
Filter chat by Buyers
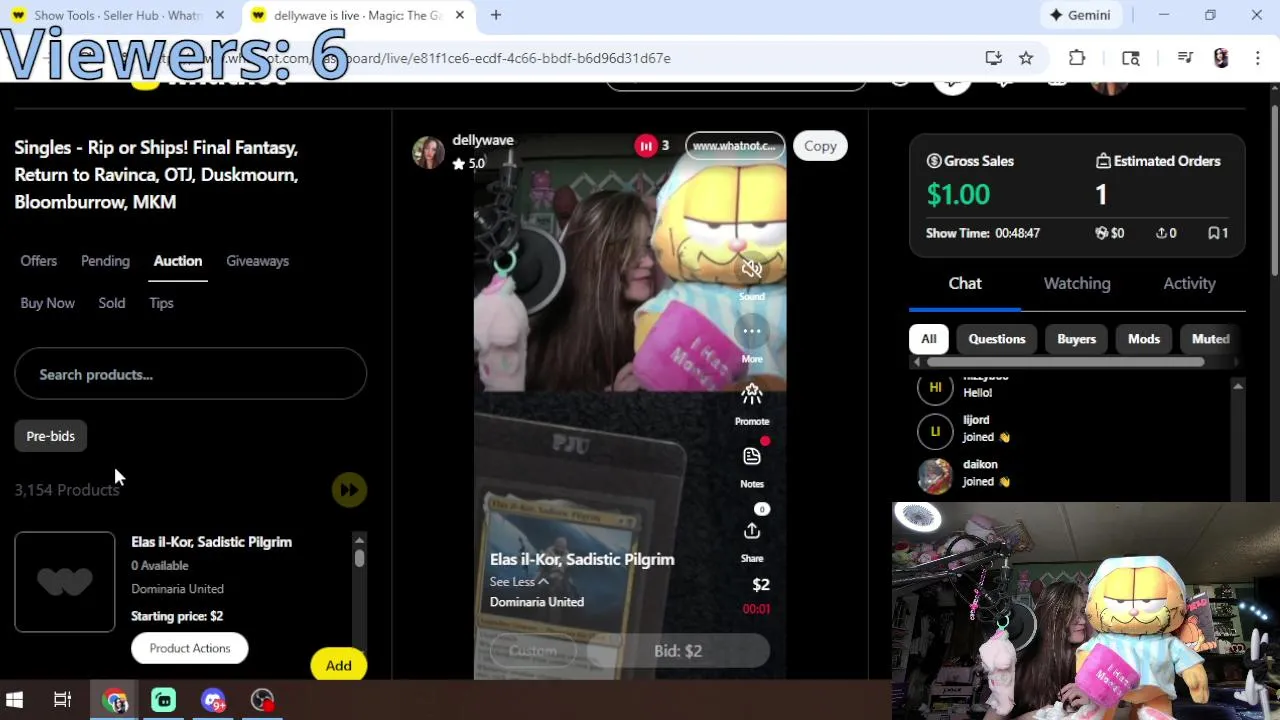[1077, 339]
